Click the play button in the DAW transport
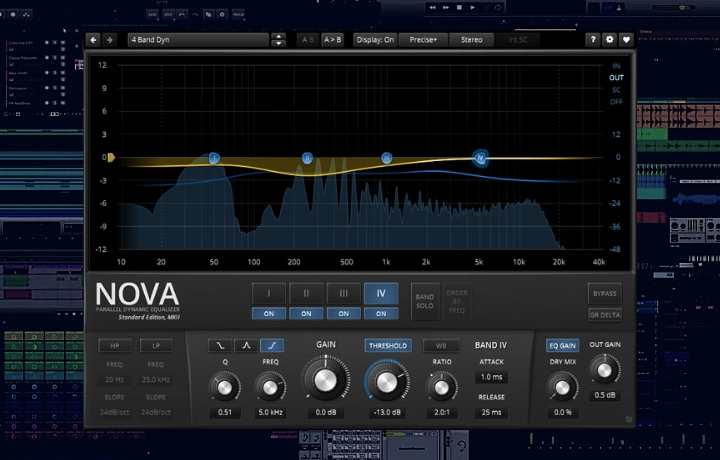 tap(472, 7)
